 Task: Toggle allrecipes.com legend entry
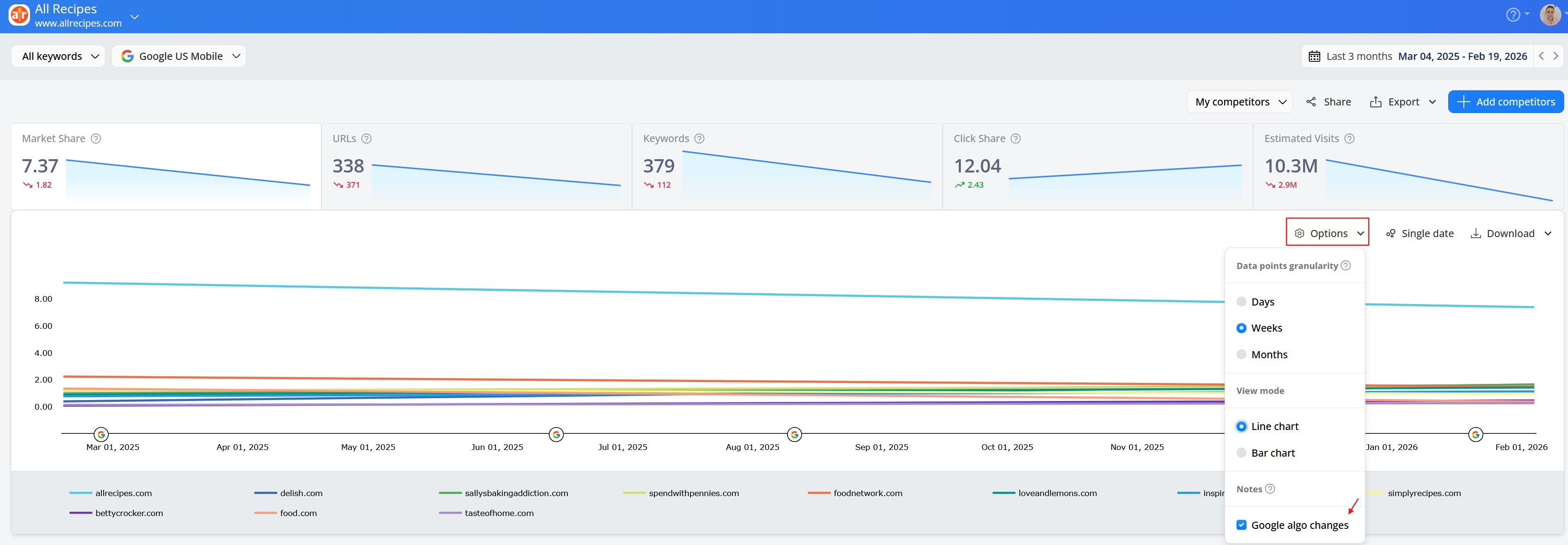pos(111,493)
